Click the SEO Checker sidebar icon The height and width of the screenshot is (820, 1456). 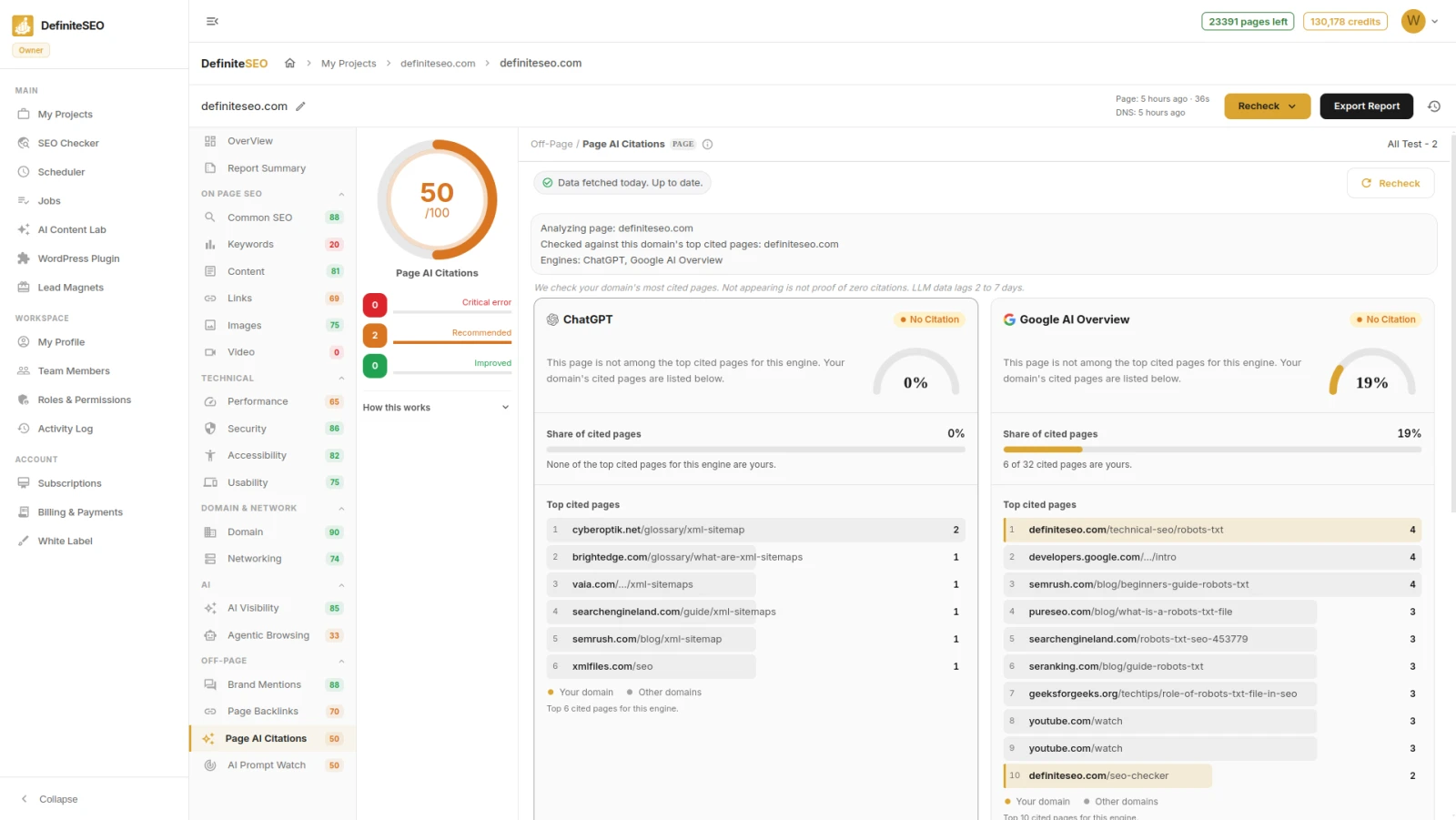24,143
